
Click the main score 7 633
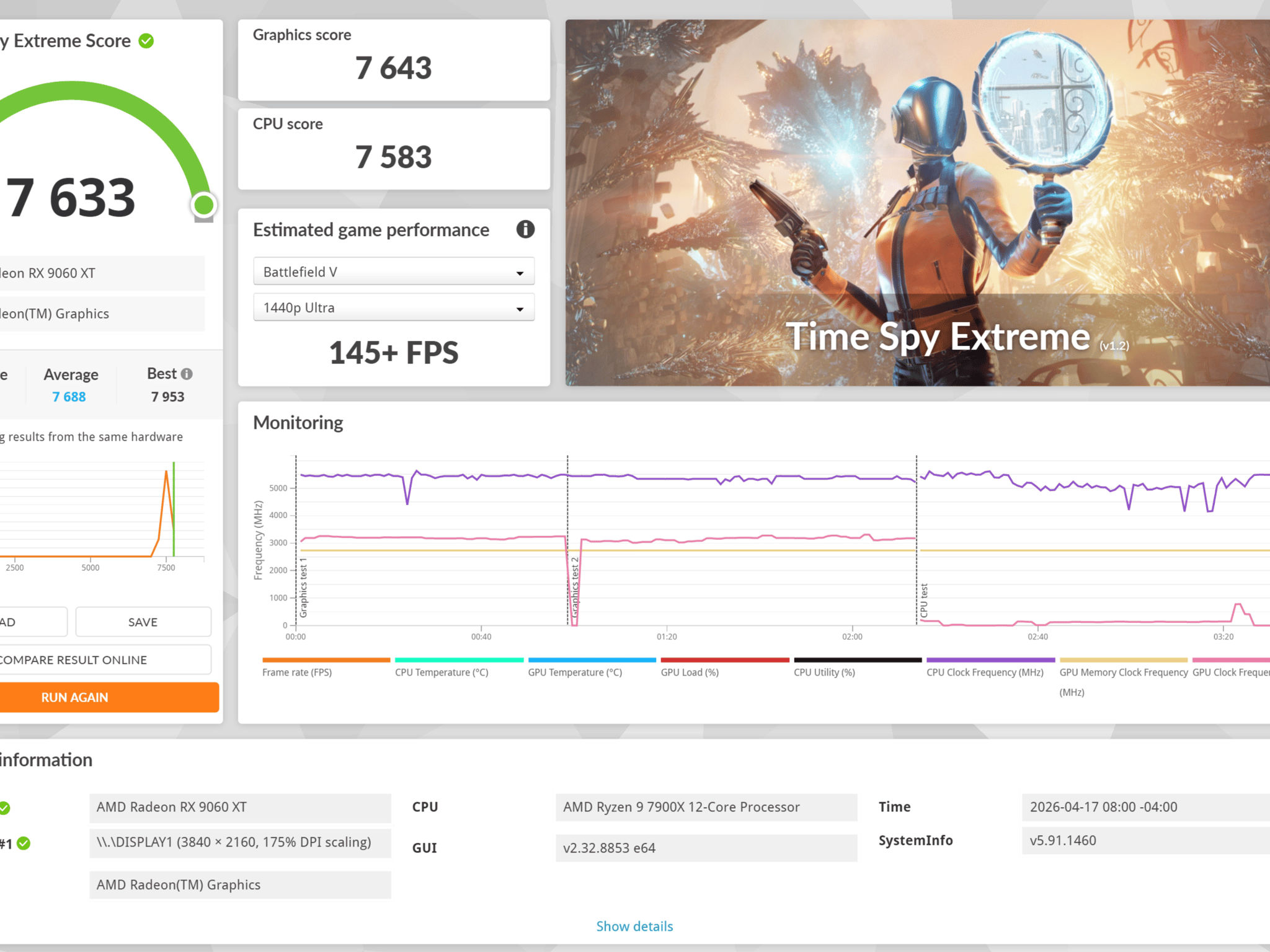tap(70, 198)
